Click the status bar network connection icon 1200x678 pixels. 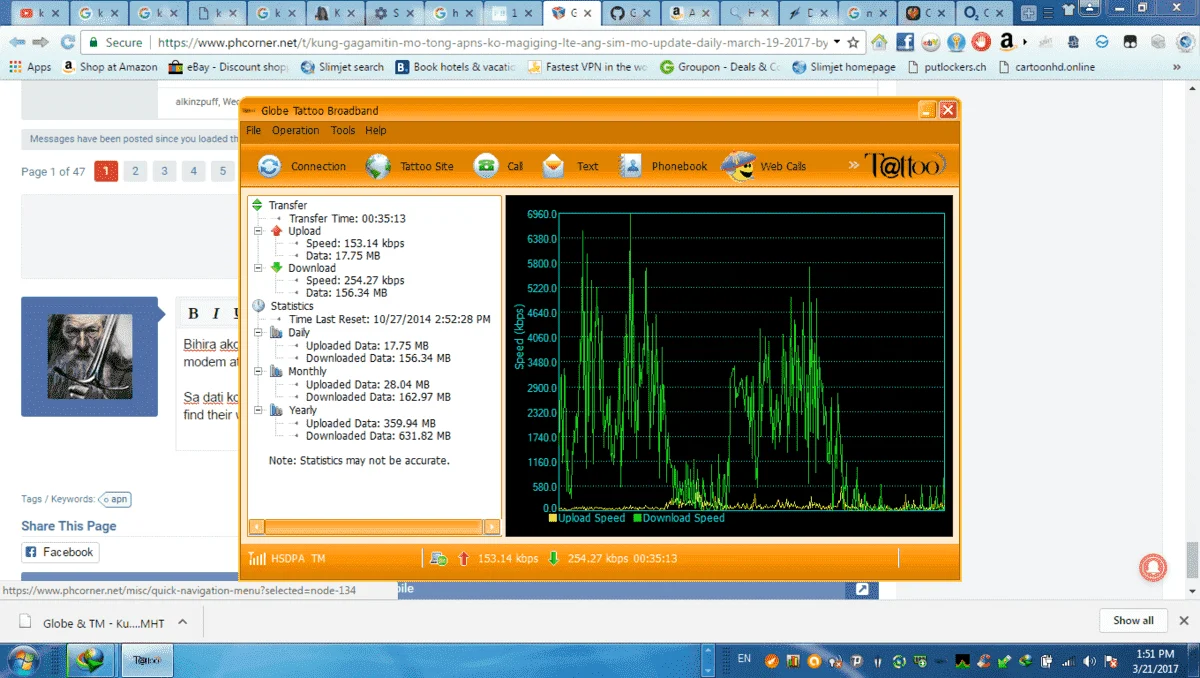(x=438, y=558)
